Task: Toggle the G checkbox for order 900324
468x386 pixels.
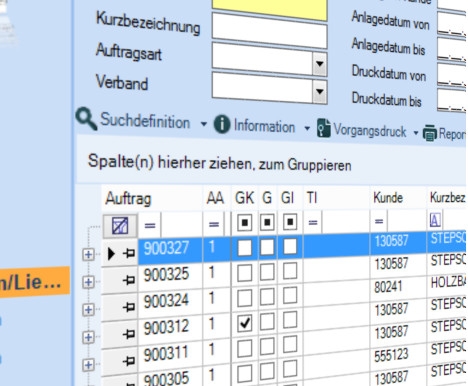Action: [x=267, y=297]
